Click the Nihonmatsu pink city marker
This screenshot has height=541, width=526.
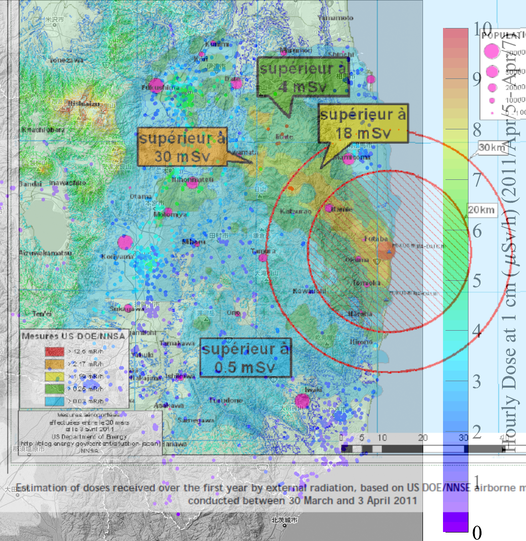pyautogui.click(x=192, y=183)
